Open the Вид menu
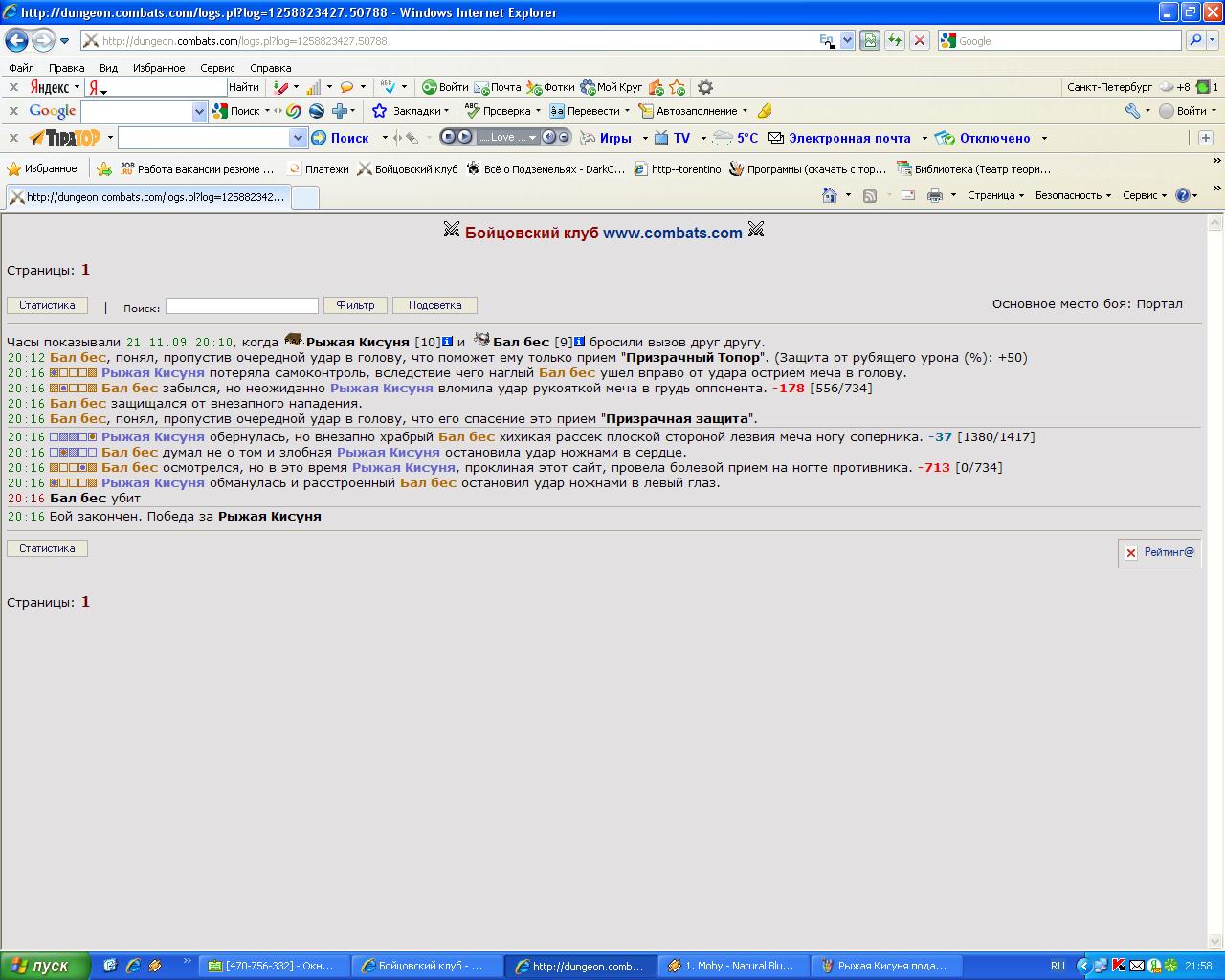 pyautogui.click(x=108, y=68)
